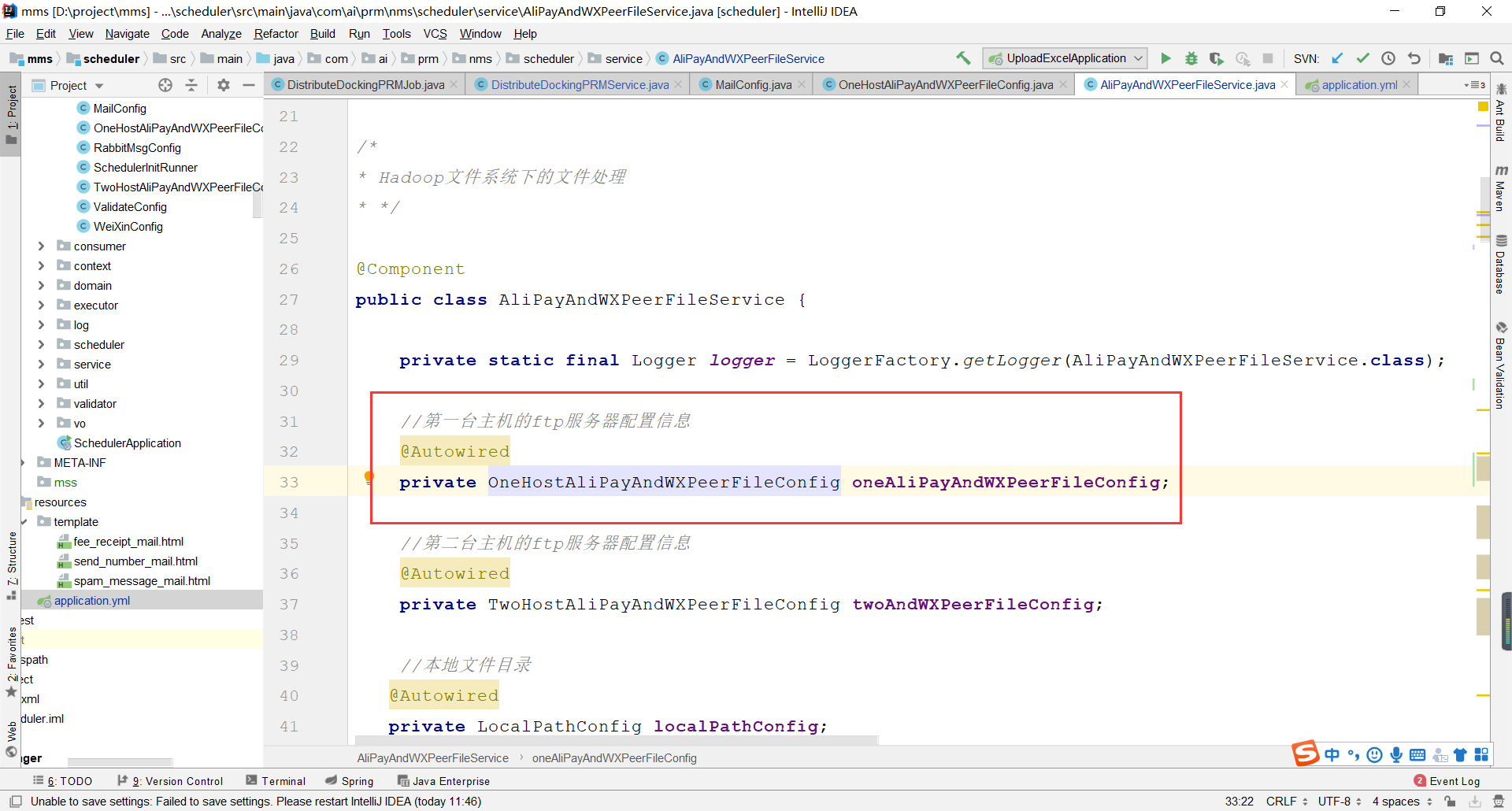Viewport: 1512px width, 811px height.
Task: Toggle the Favorites tool window stripe button
Action: click(x=11, y=661)
